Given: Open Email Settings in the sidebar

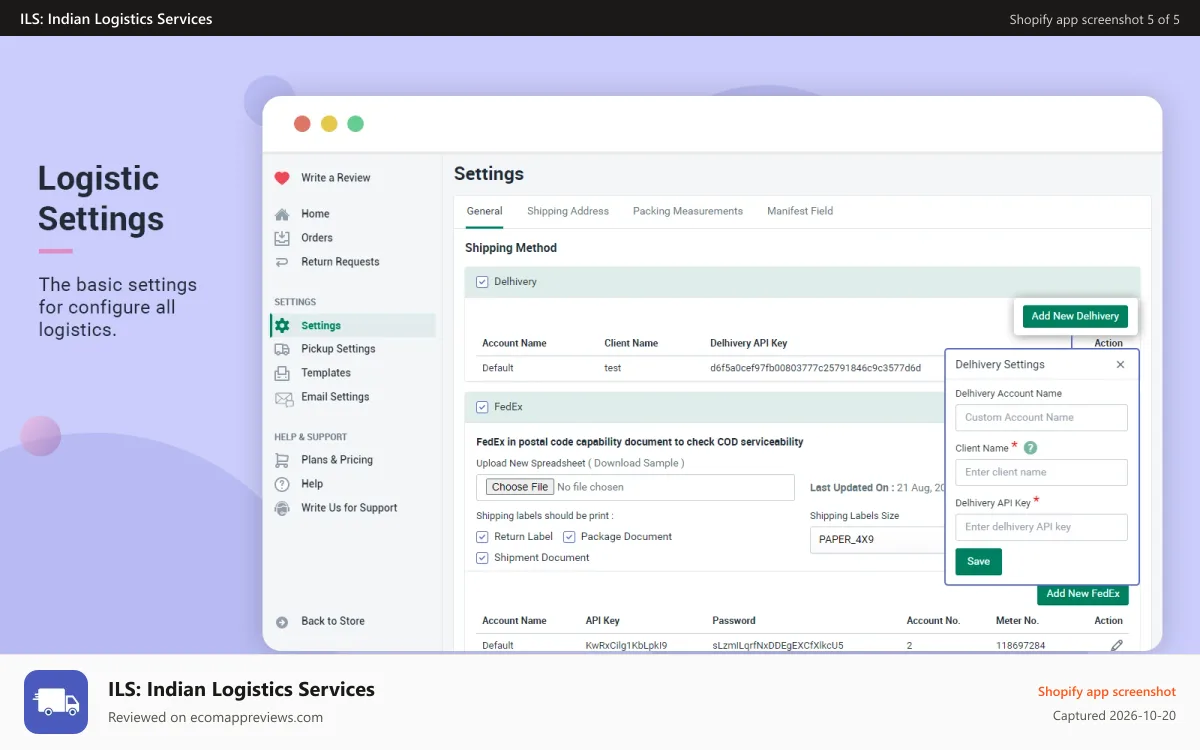Looking at the screenshot, I should point(335,397).
